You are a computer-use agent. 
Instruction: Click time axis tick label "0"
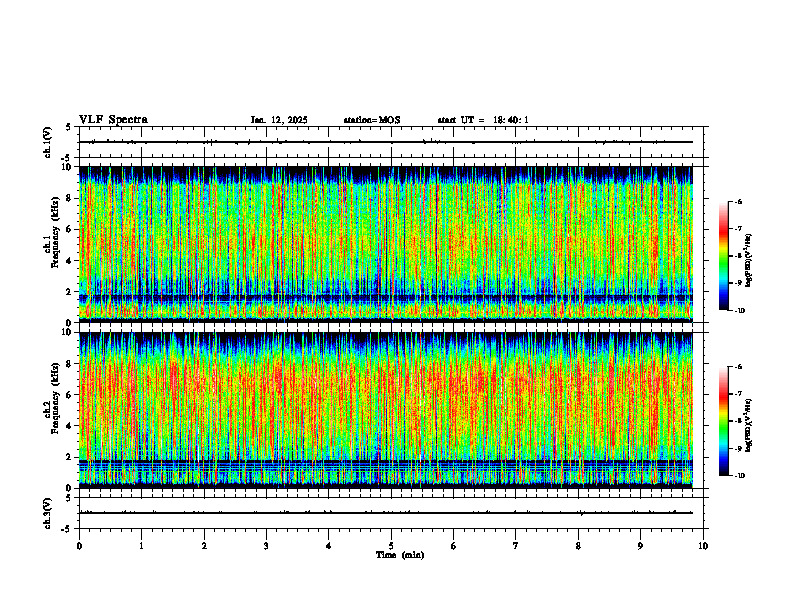[79, 546]
